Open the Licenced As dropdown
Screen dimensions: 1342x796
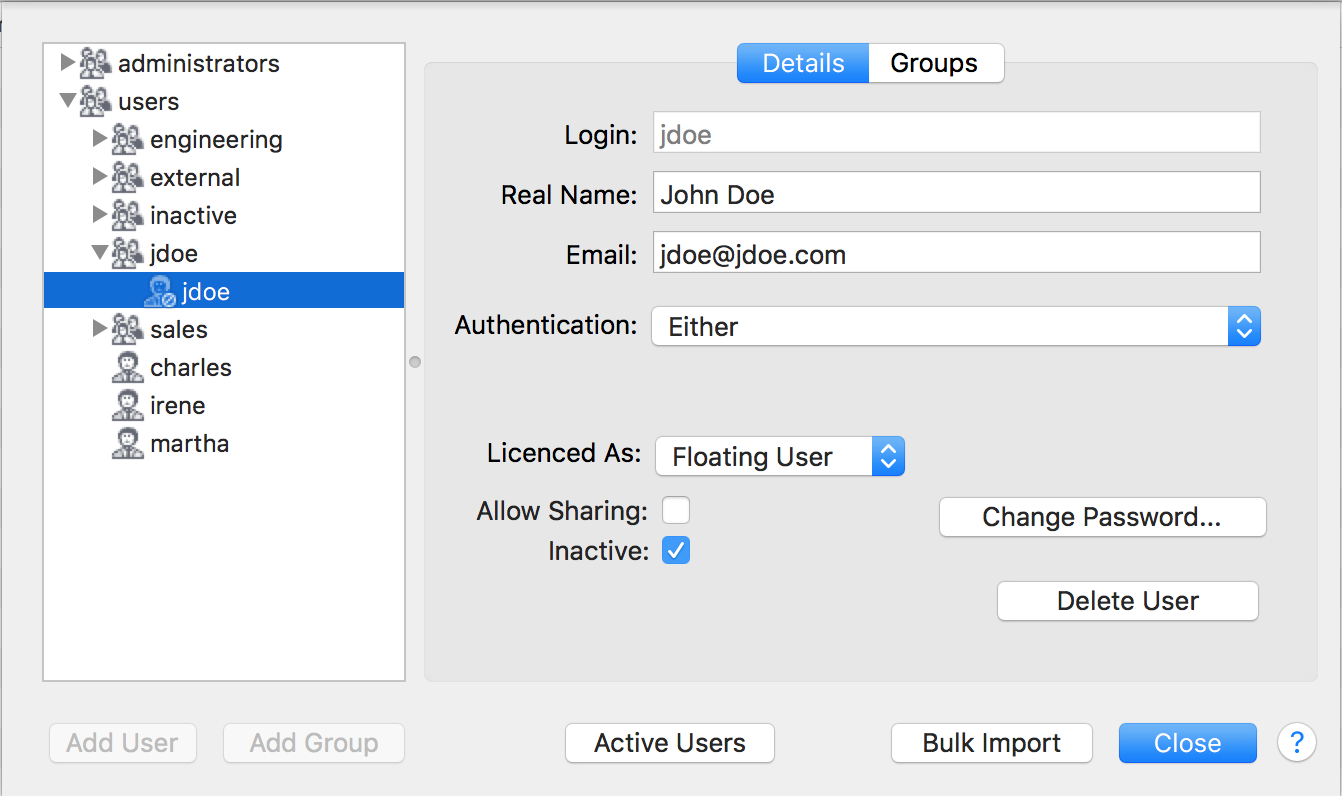pyautogui.click(x=779, y=457)
